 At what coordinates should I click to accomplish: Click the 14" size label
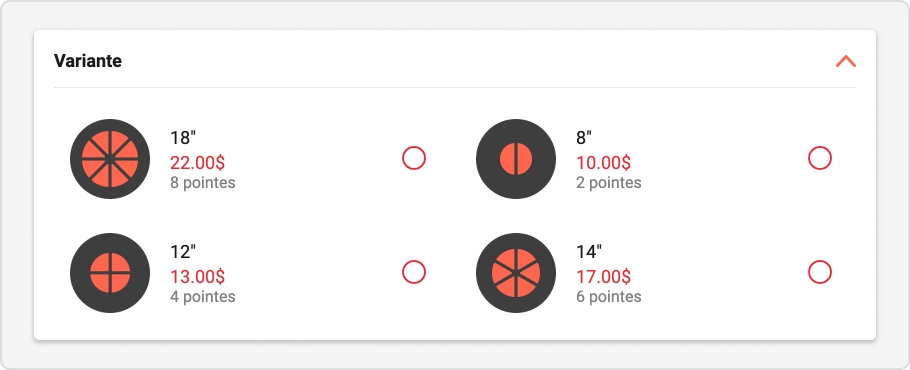(589, 252)
